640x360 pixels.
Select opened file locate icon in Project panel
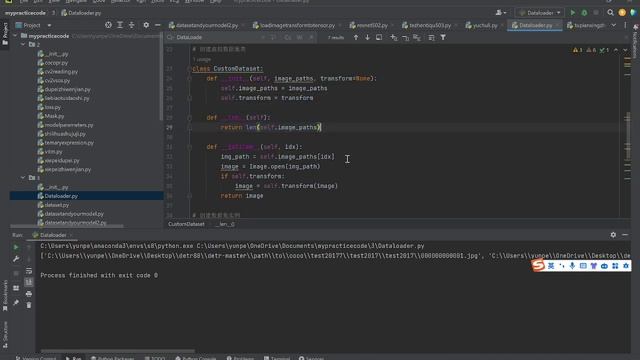[108, 25]
